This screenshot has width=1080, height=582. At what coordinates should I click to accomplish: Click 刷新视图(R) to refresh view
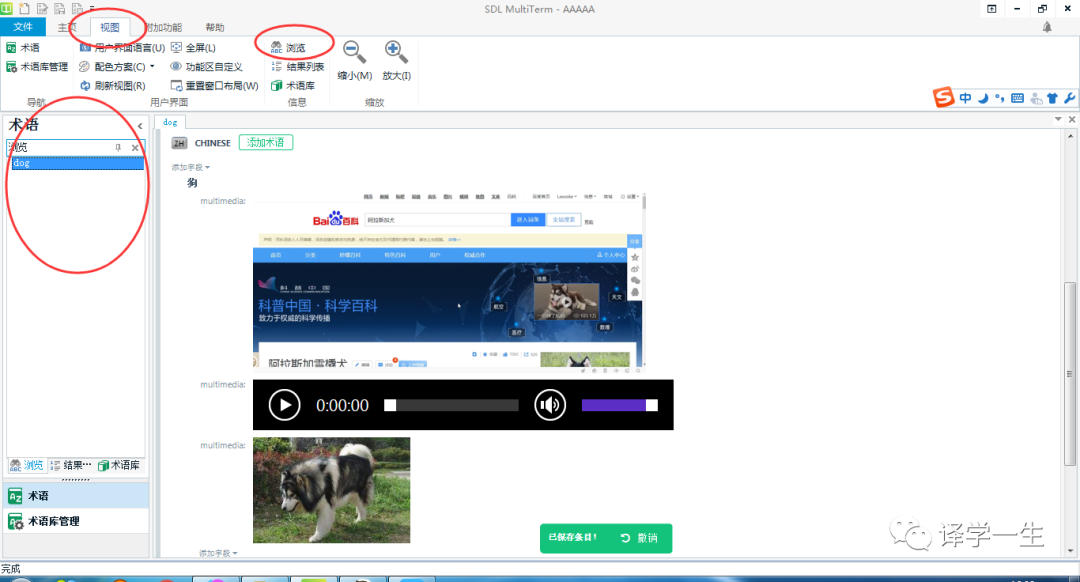click(x=113, y=85)
